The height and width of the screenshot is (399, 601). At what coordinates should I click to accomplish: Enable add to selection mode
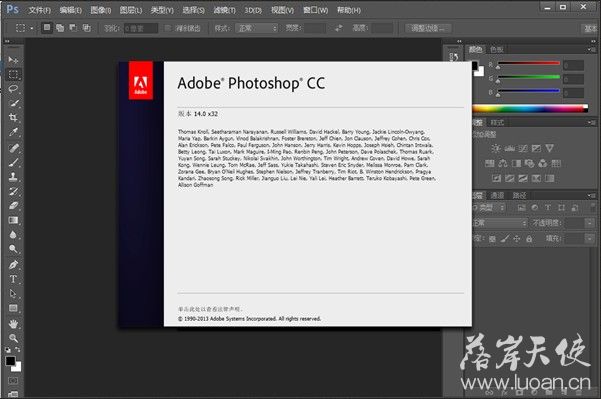tap(60, 28)
